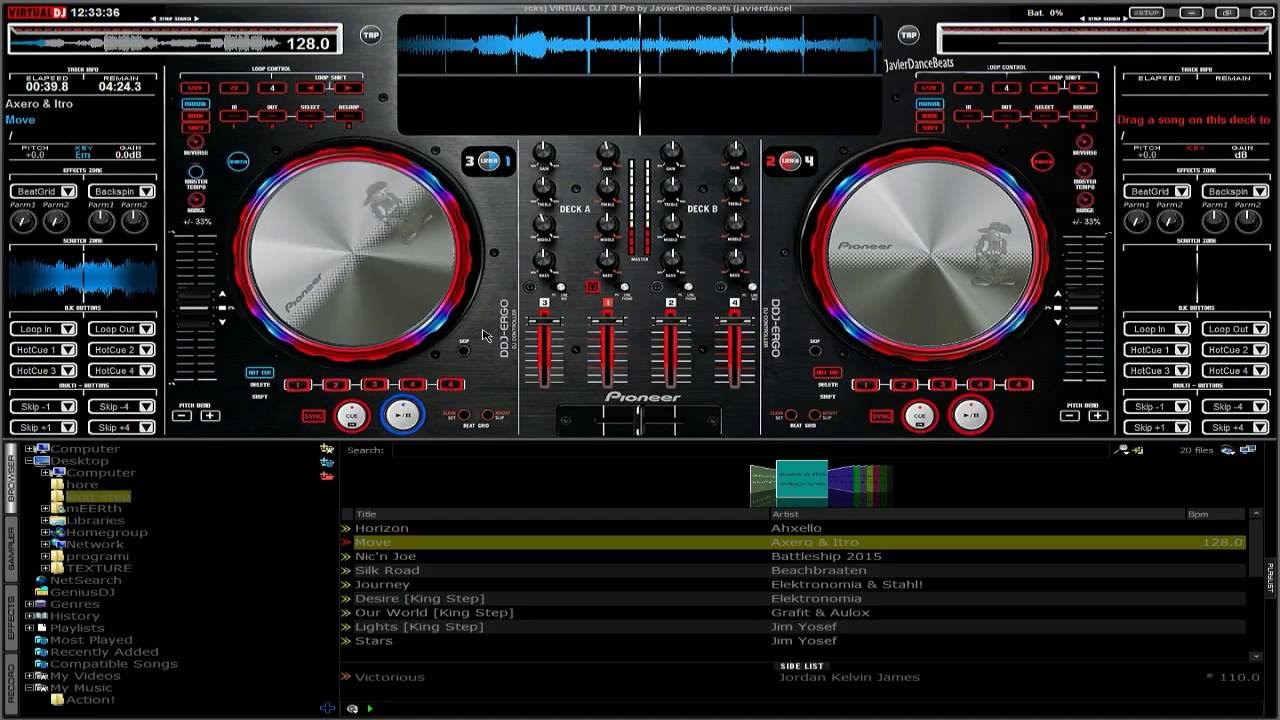This screenshot has width=1280, height=720.
Task: Click left deck pitch bend minus
Action: point(182,415)
